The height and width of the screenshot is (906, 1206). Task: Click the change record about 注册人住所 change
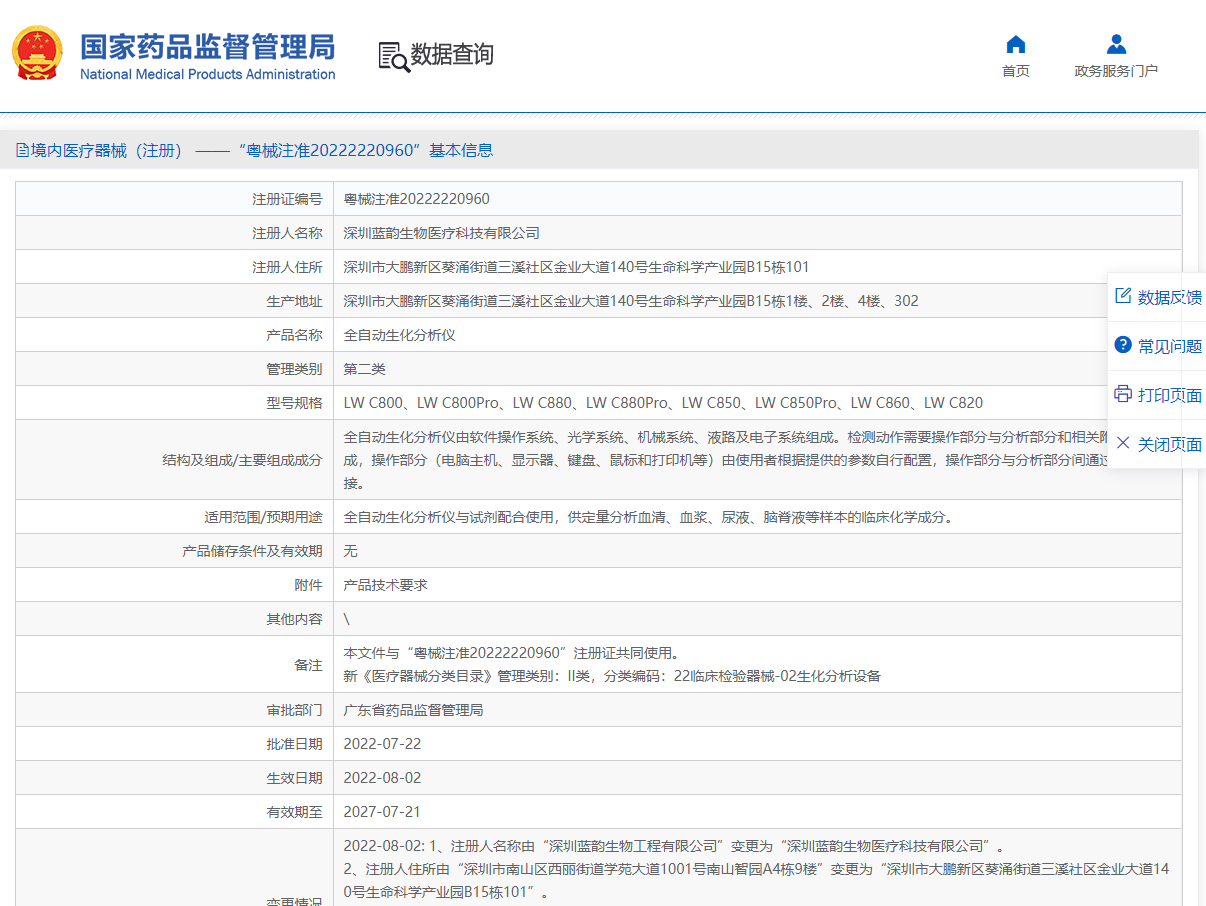757,880
